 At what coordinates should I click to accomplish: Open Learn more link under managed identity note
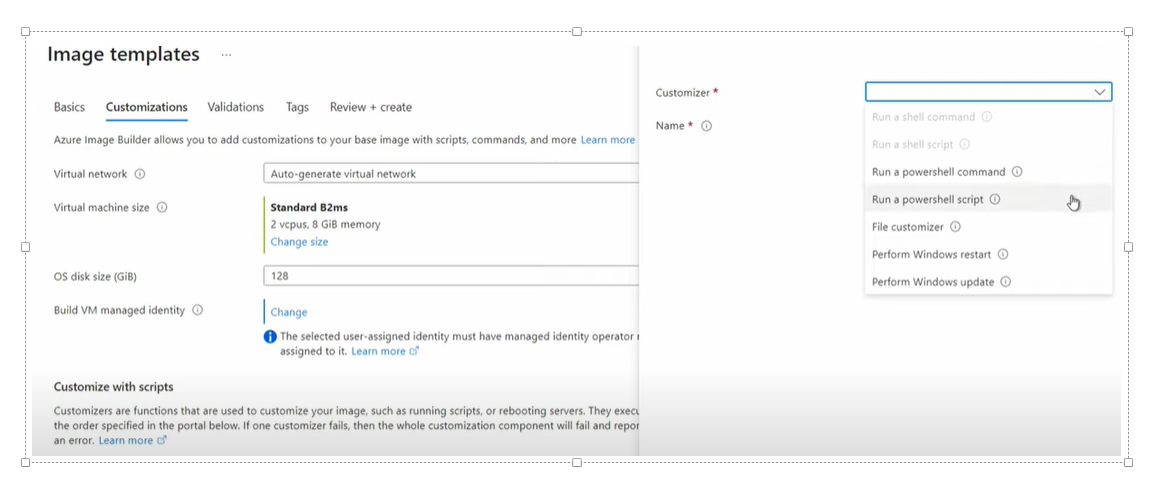click(x=385, y=351)
